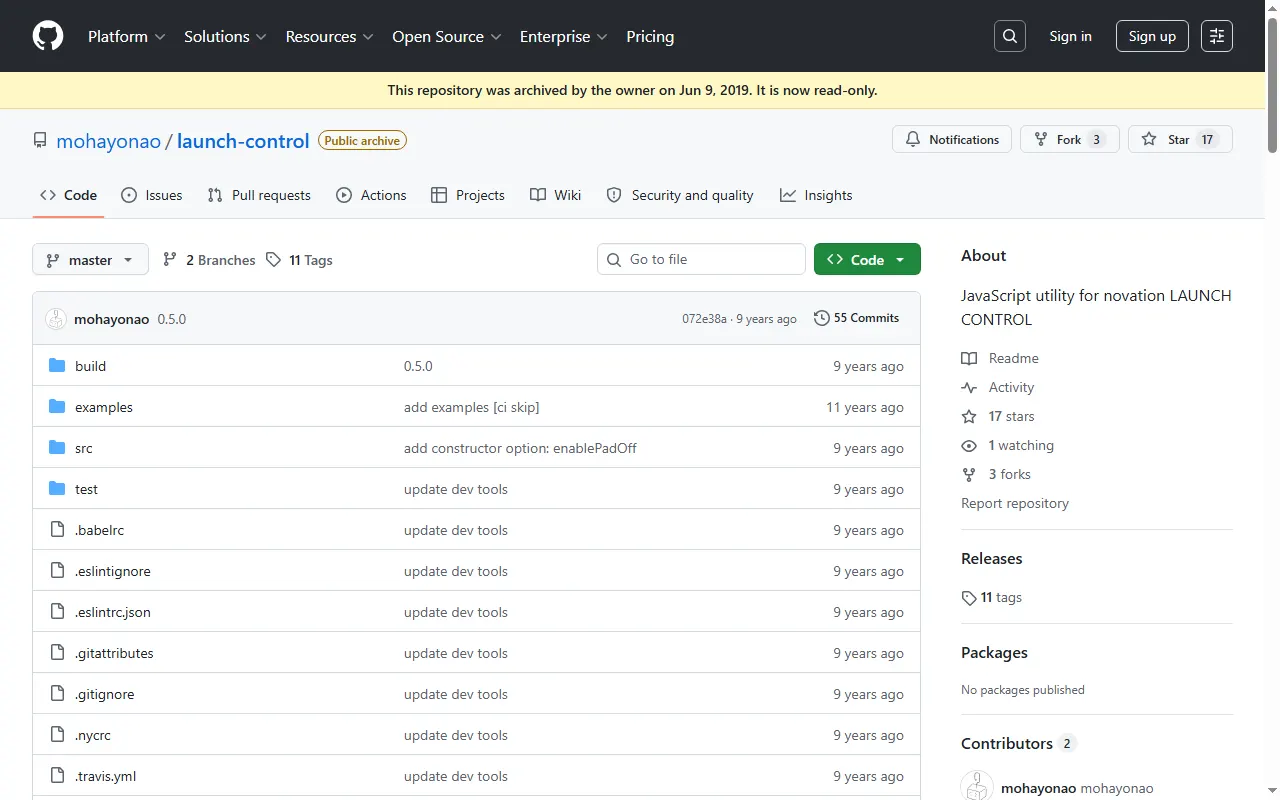Switch to the Wiki tab

click(x=555, y=195)
